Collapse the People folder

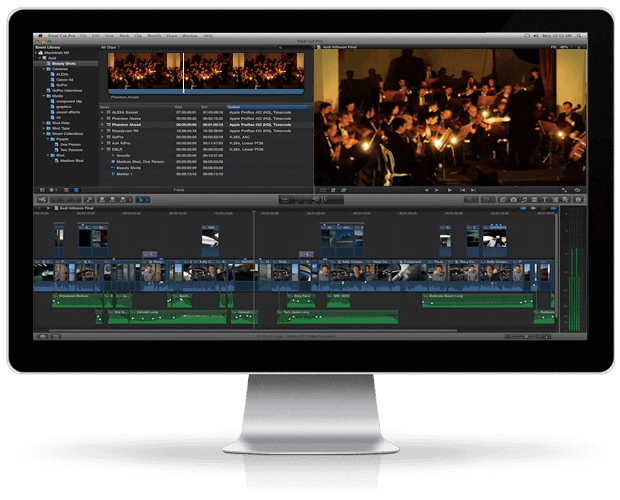(x=48, y=139)
